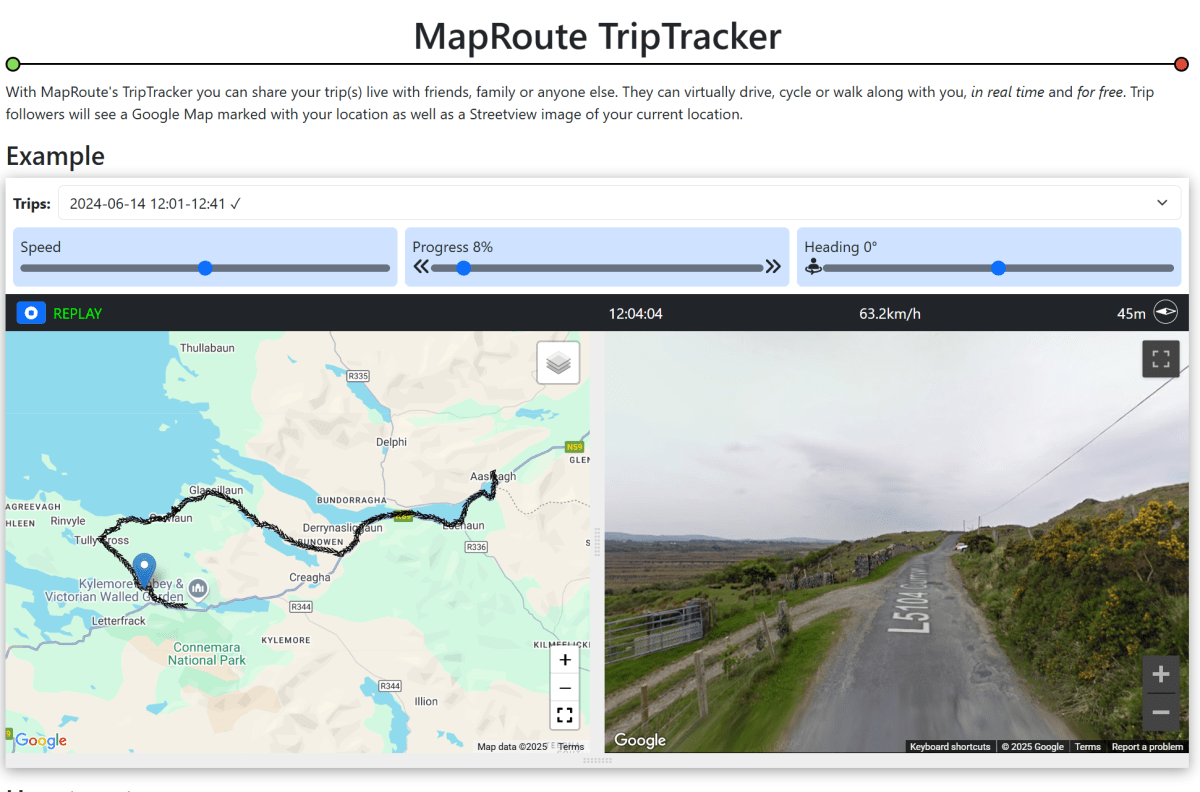
Task: Click the vertical divider handle between map and Street View
Action: tap(597, 542)
